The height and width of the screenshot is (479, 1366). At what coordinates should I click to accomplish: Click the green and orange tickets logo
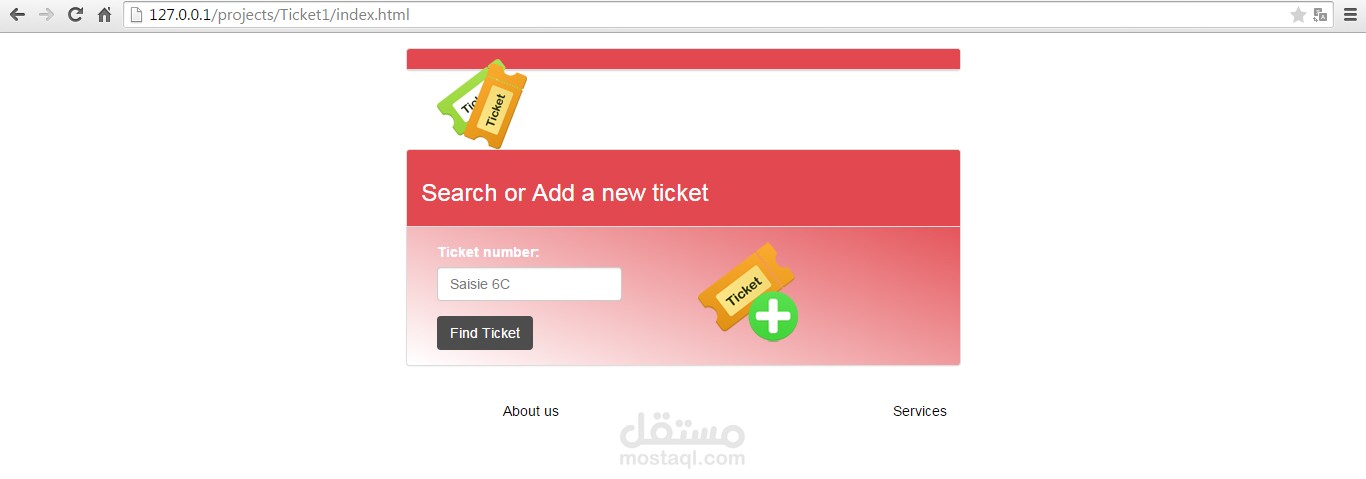[x=483, y=104]
